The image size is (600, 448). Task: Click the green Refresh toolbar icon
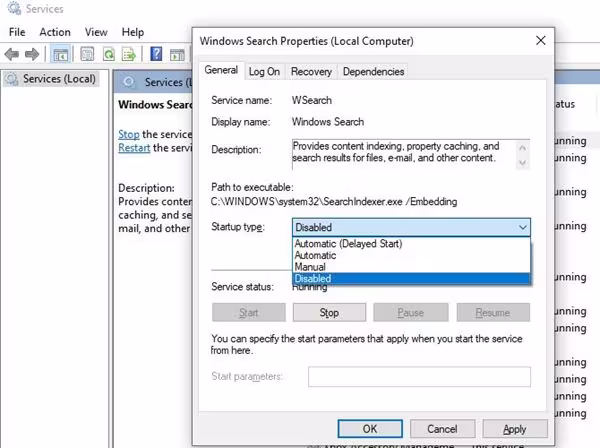109,54
